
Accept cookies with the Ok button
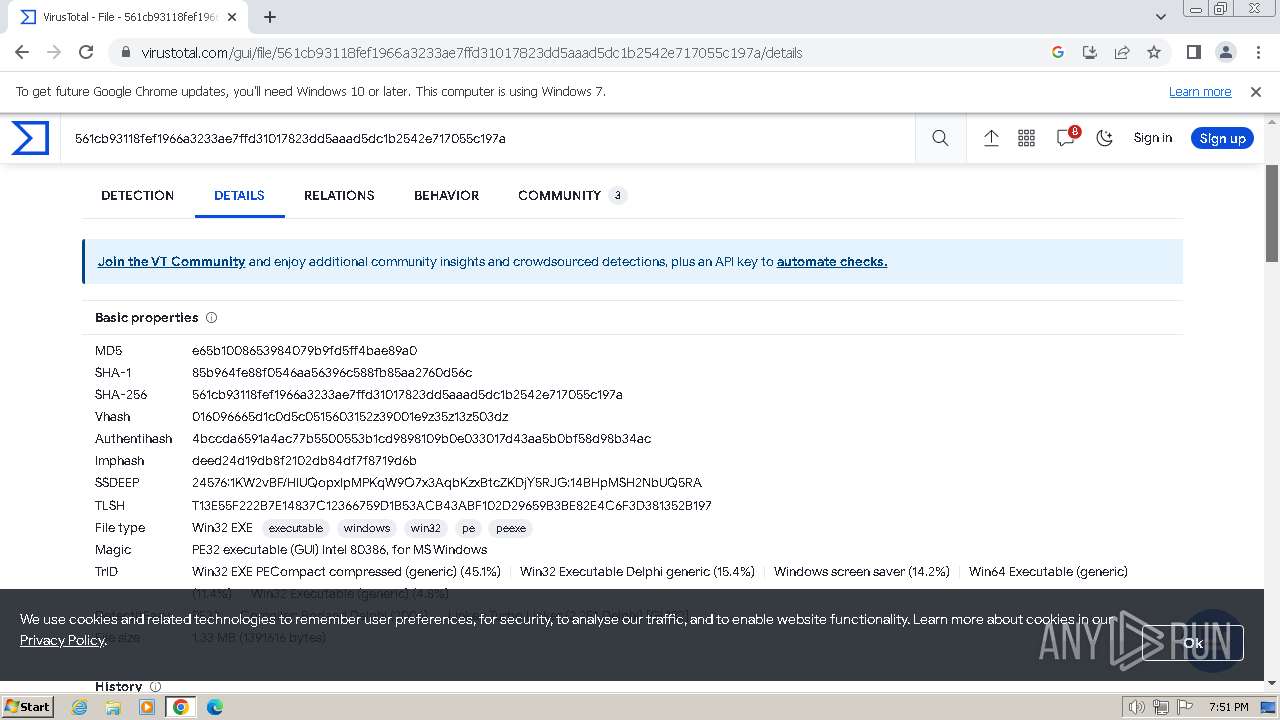(x=1192, y=643)
